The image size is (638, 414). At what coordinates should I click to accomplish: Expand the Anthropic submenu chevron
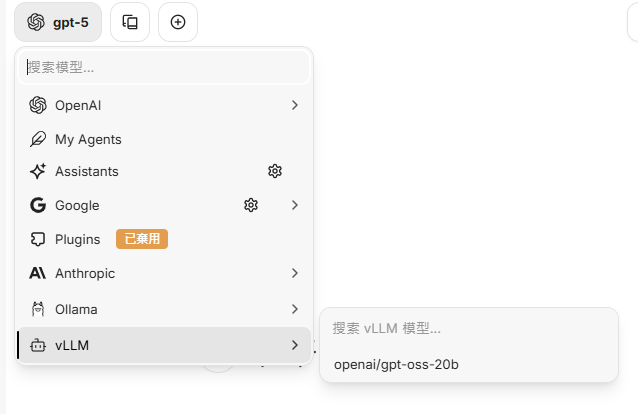pyautogui.click(x=294, y=273)
